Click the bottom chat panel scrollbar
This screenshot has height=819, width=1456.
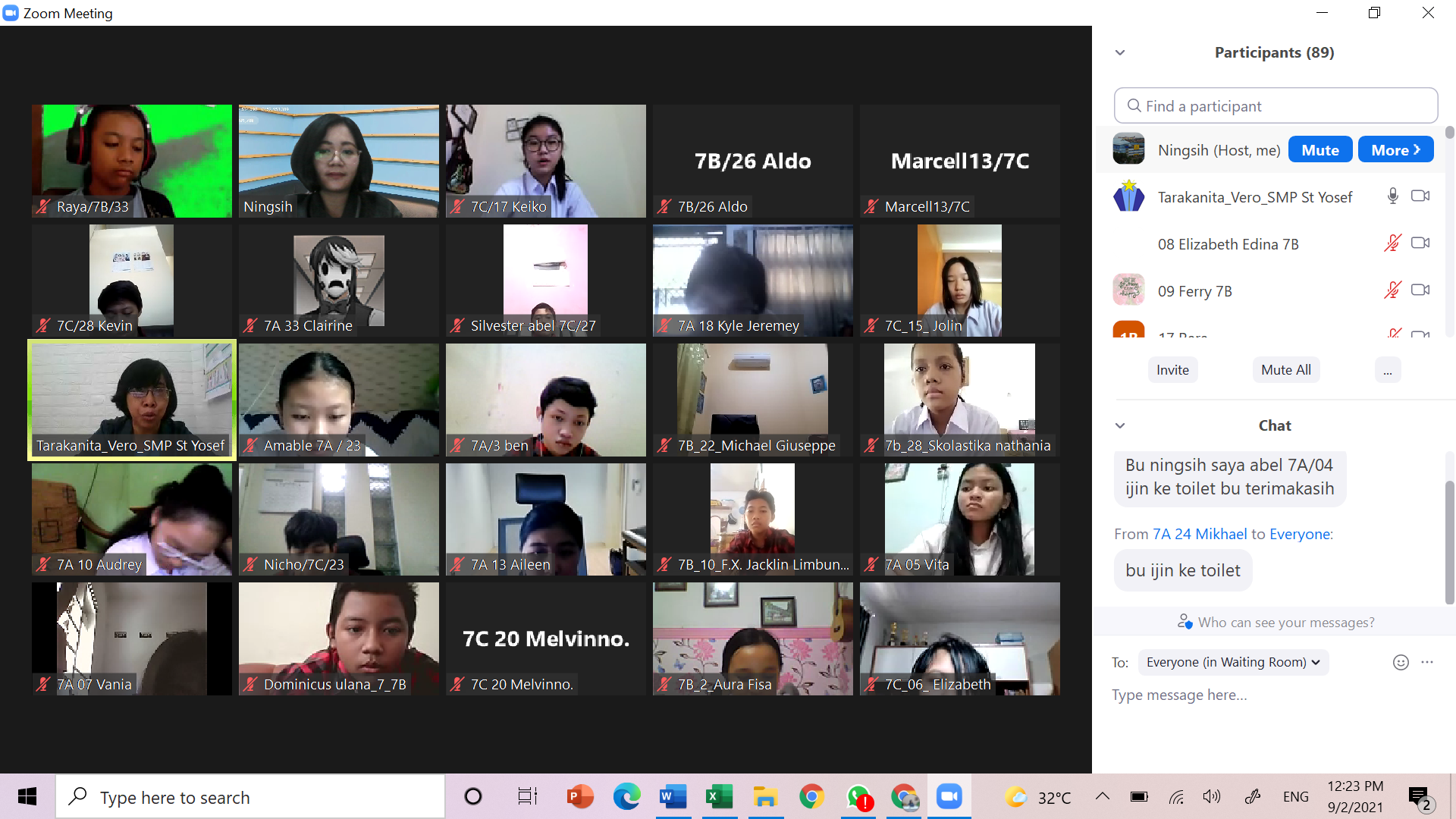tap(1449, 541)
